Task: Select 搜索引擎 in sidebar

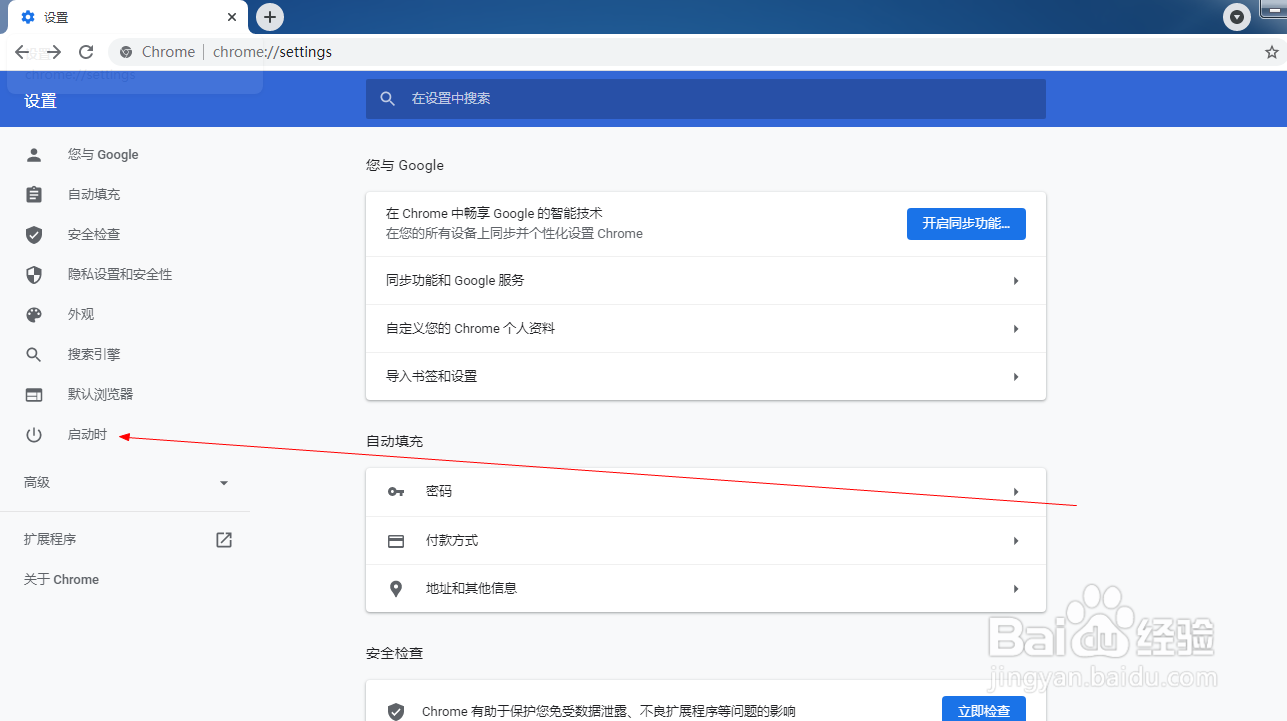Action: pyautogui.click(x=94, y=355)
